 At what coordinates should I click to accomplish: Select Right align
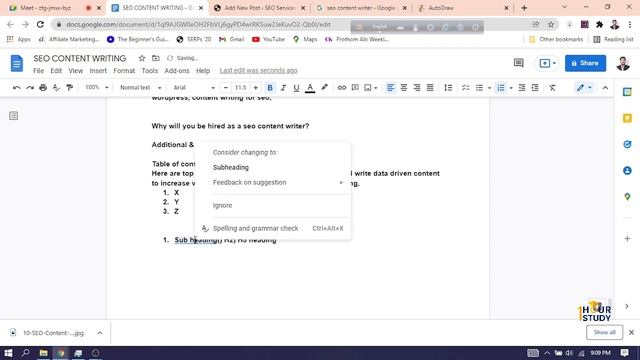pos(417,88)
